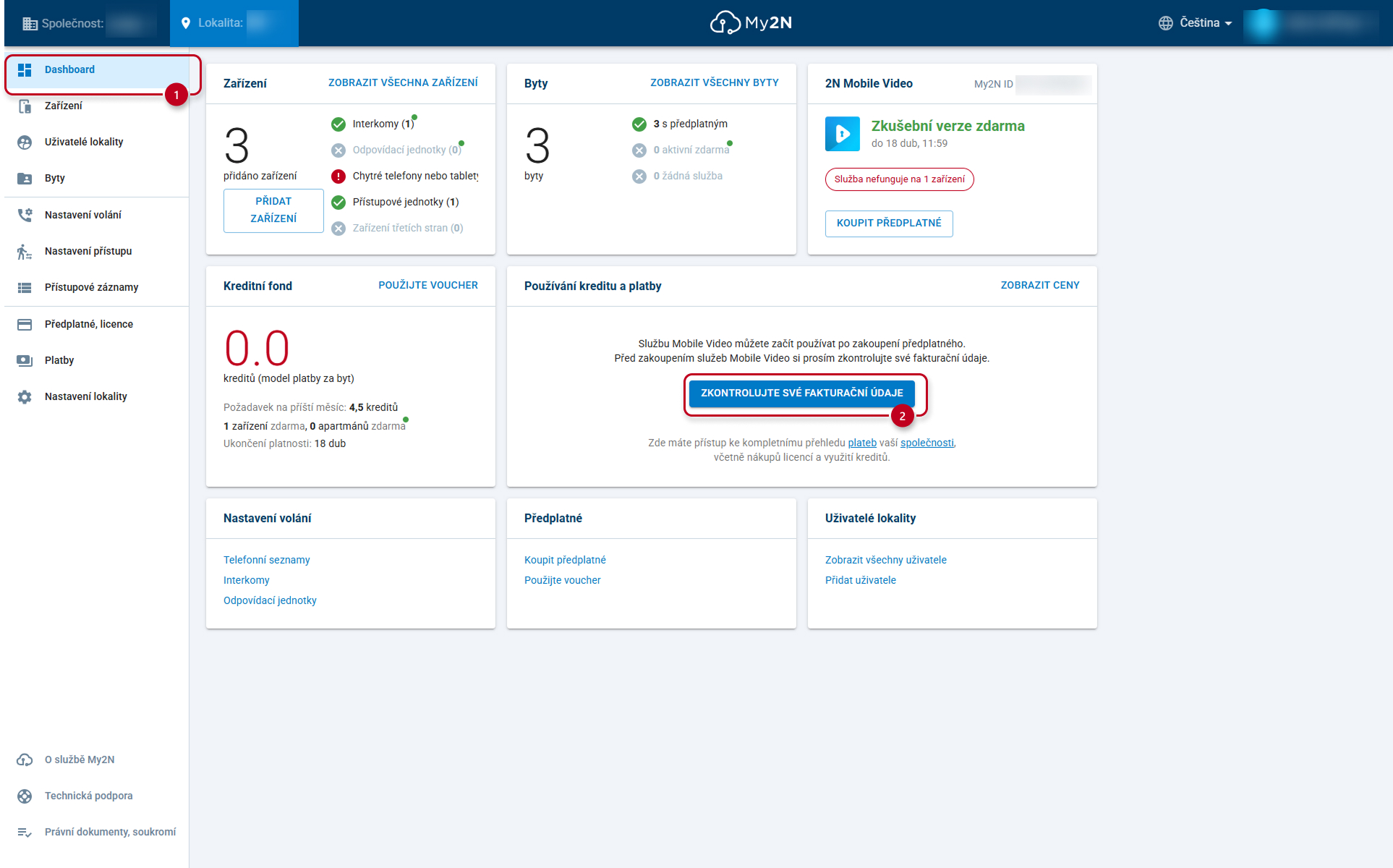Open Předplatné, licence menu item
1393x868 pixels.
(97, 324)
